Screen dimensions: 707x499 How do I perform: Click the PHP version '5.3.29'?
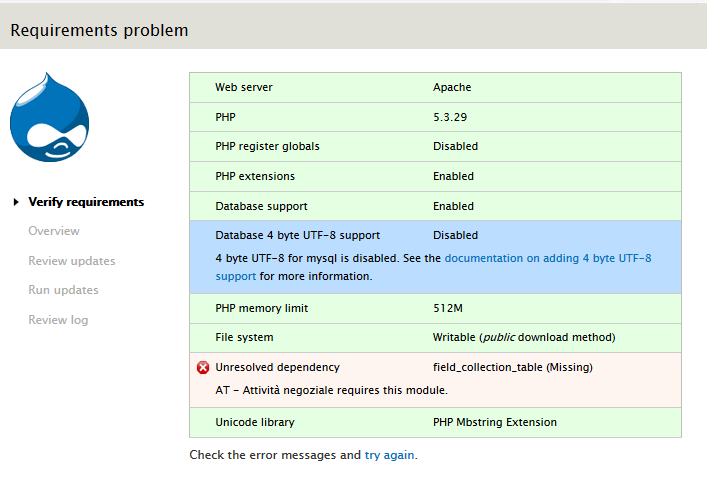[450, 117]
